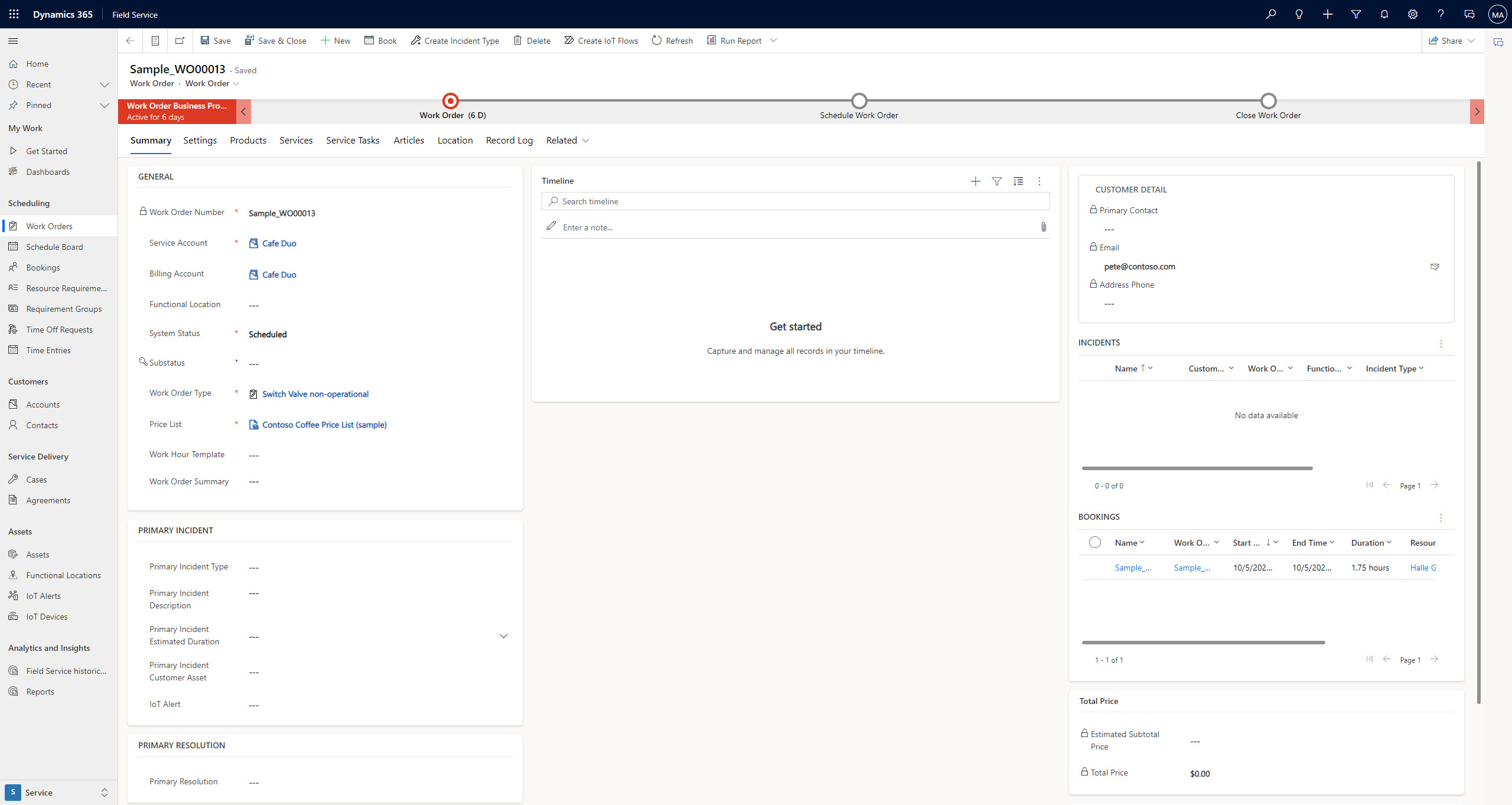Click the search magnifier in top bar
The width and height of the screenshot is (1512, 805).
click(1270, 14)
